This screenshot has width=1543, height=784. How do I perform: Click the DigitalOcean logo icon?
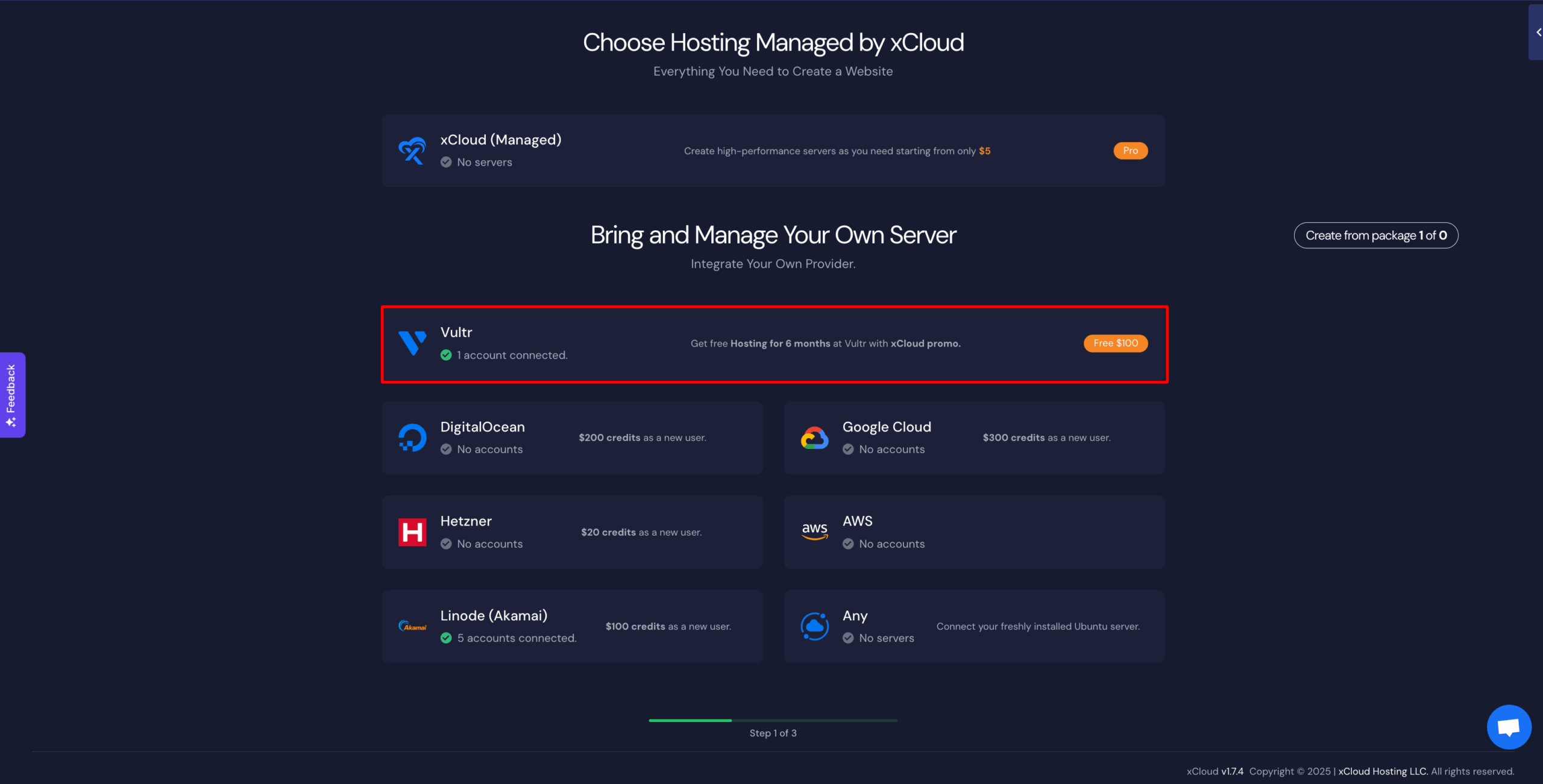click(x=413, y=437)
